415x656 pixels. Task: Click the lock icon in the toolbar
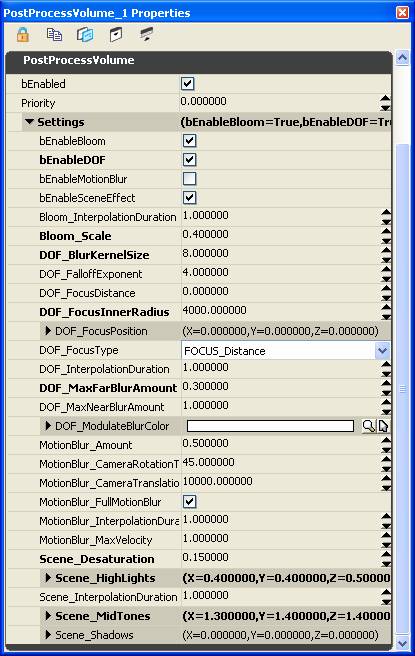coord(23,34)
